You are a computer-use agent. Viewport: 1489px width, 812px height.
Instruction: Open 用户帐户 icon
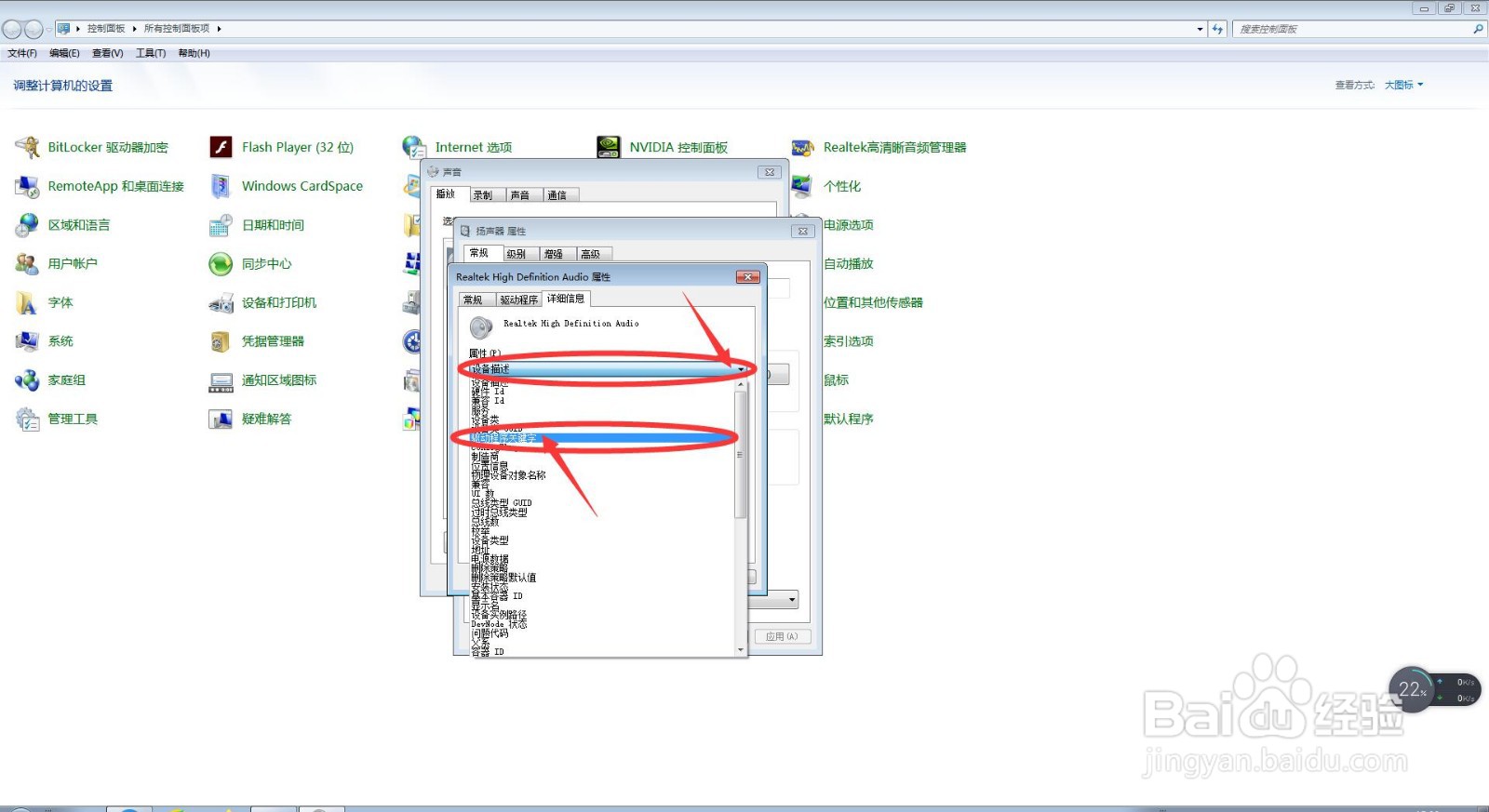click(28, 264)
